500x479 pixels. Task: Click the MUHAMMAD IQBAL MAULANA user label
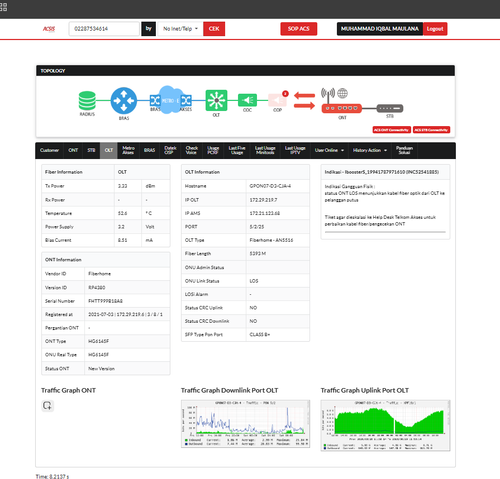pyautogui.click(x=380, y=29)
